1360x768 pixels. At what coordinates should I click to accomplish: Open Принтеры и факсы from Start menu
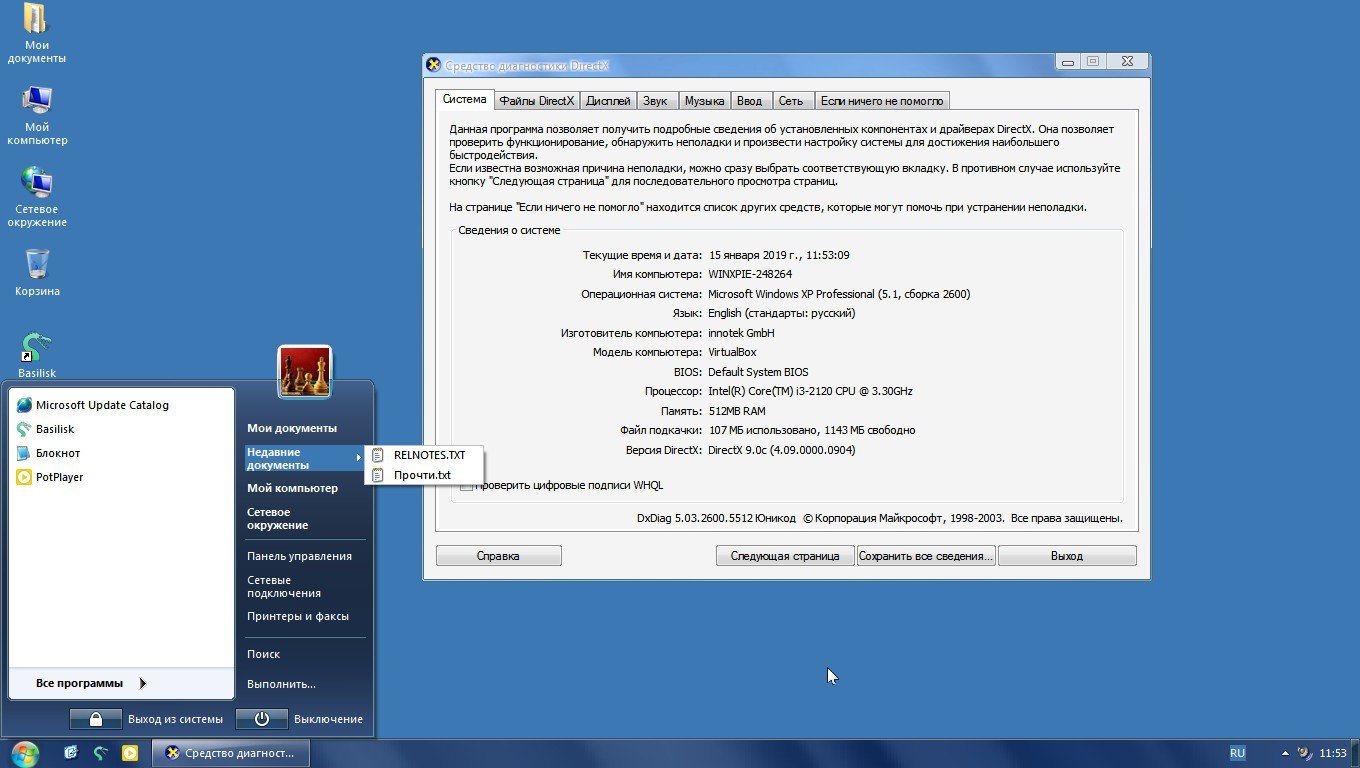298,616
